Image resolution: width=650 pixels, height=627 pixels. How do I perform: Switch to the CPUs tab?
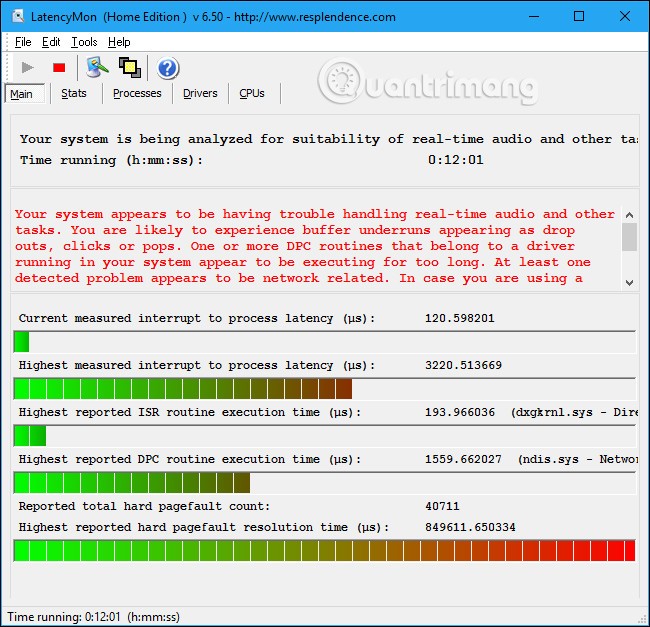pos(252,94)
